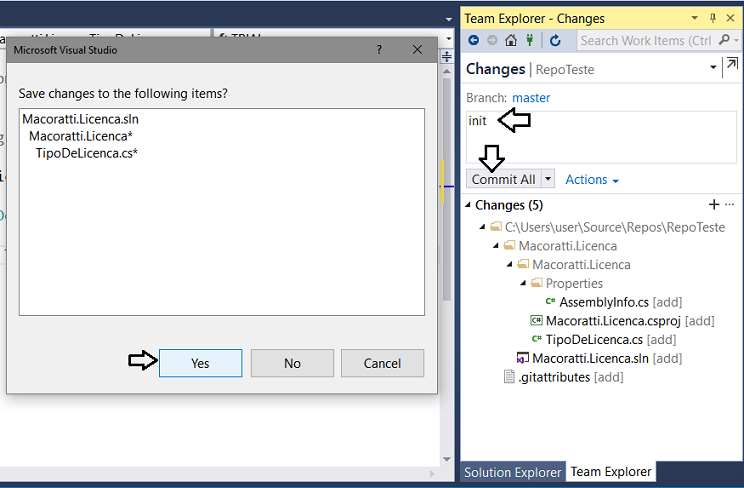Click the editor horizontal scrollbar right arrow

click(x=432, y=473)
